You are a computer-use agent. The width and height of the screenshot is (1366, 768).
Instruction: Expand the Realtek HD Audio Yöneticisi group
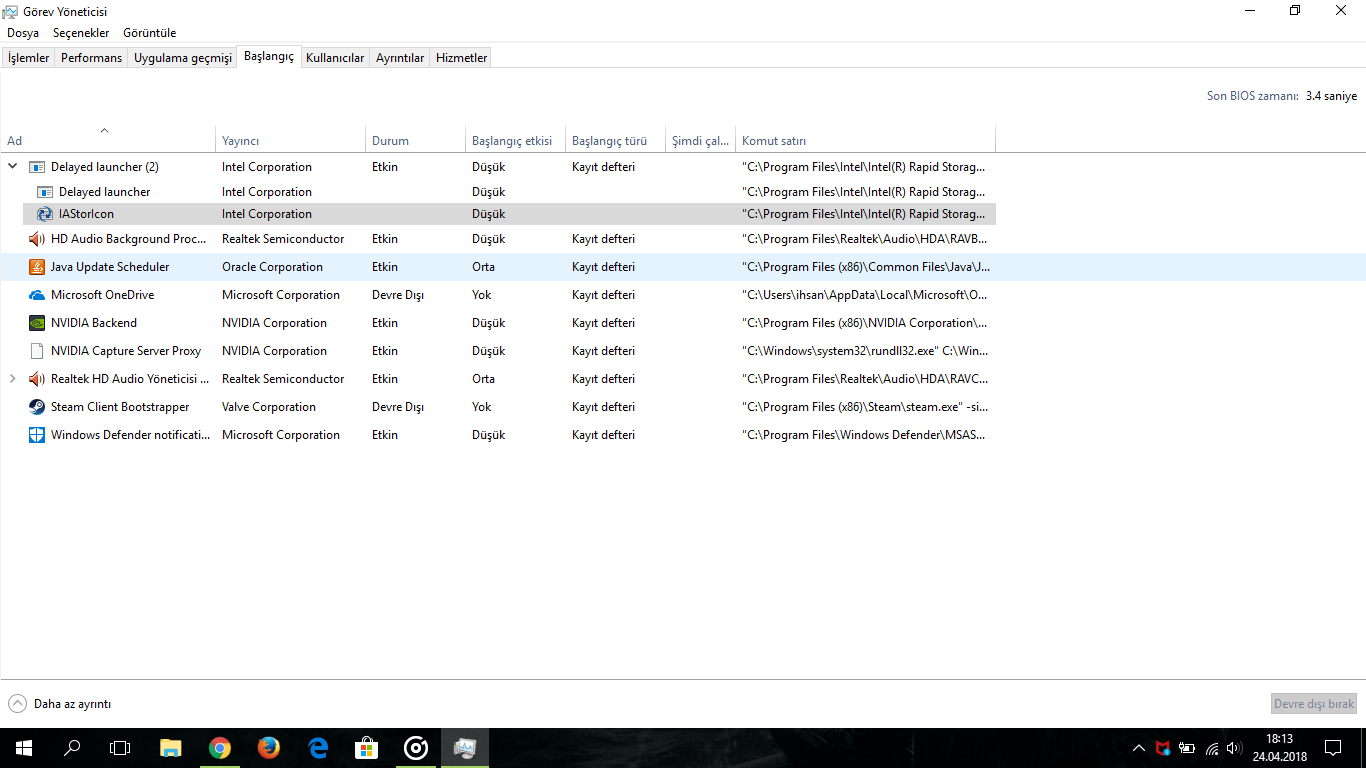[13, 379]
